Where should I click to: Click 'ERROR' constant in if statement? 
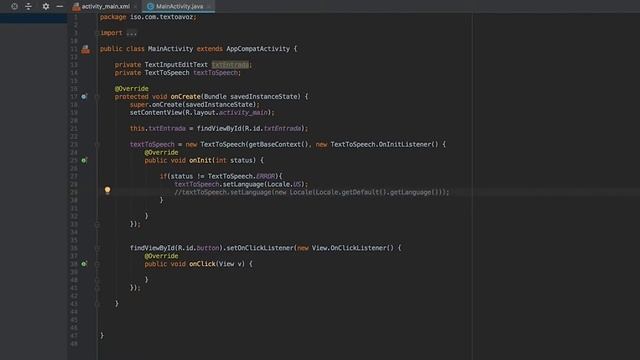pyautogui.click(x=266, y=176)
